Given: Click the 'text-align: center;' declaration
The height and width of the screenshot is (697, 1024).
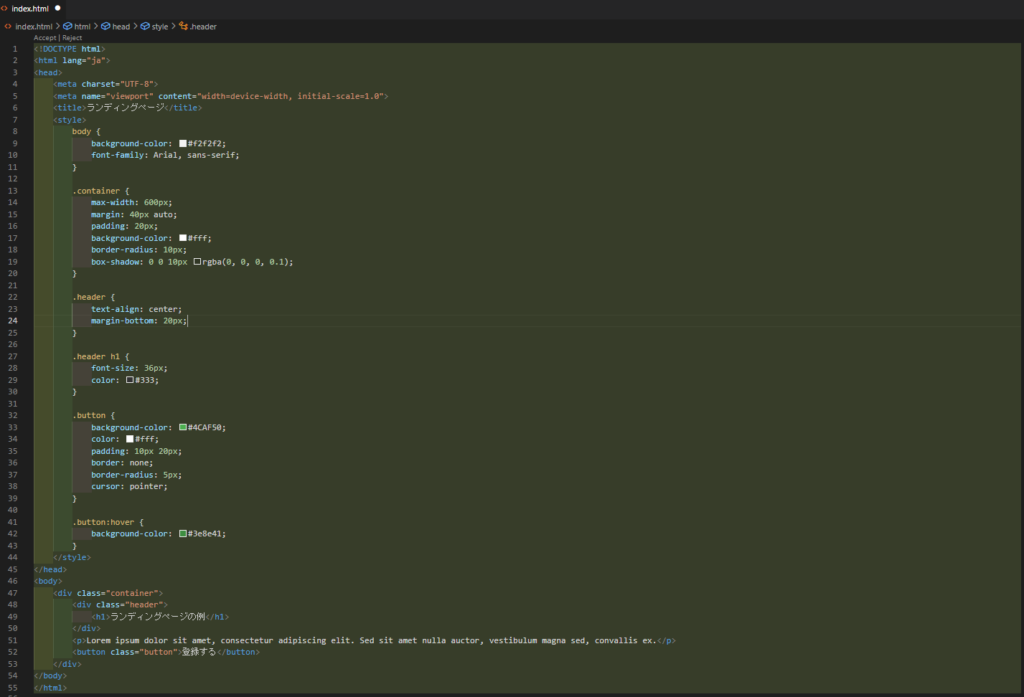Looking at the screenshot, I should (x=136, y=309).
